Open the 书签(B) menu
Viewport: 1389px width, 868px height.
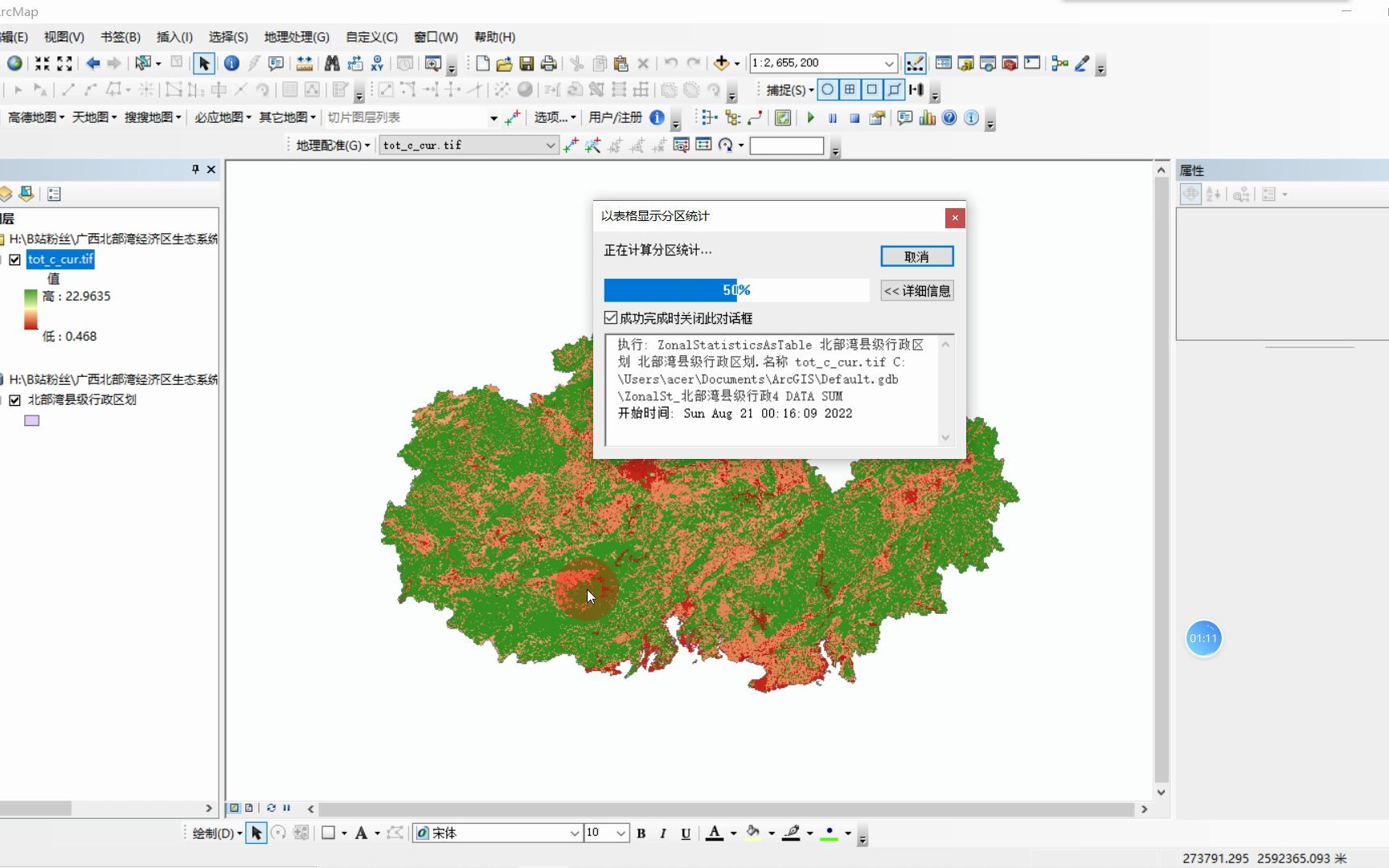121,37
